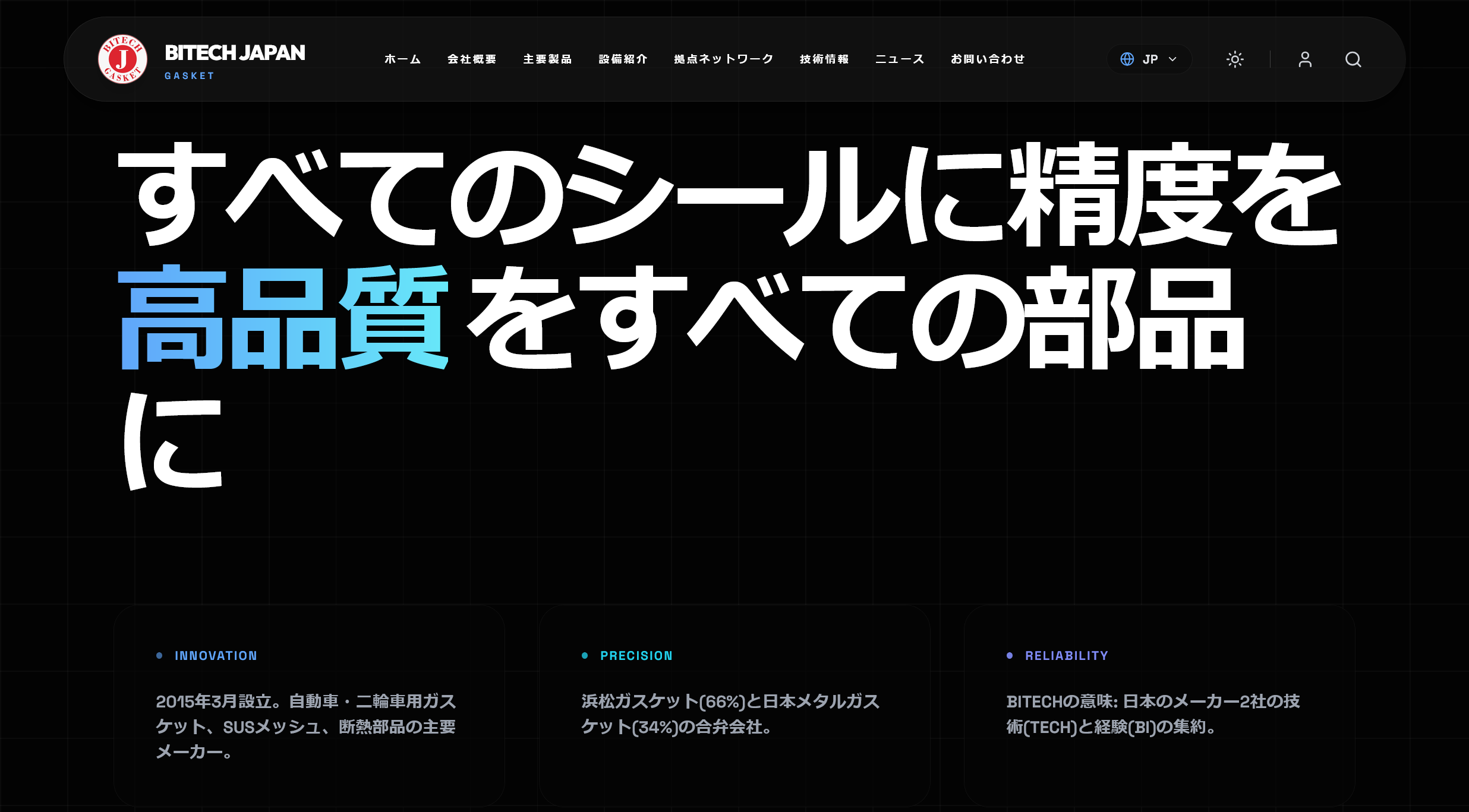The height and width of the screenshot is (812, 1469).
Task: Click the globe icon in the language selector
Action: tap(1127, 59)
